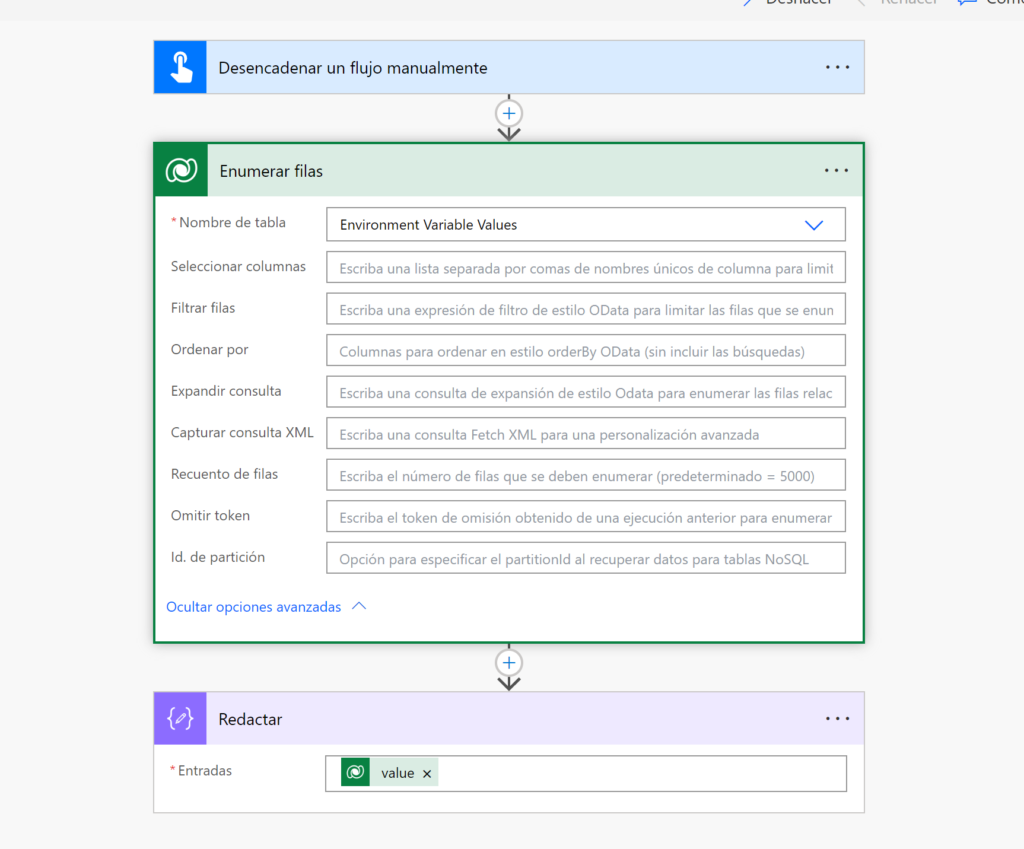Image resolution: width=1024 pixels, height=849 pixels.
Task: Open ellipsis menu on Redactar
Action: click(x=837, y=718)
